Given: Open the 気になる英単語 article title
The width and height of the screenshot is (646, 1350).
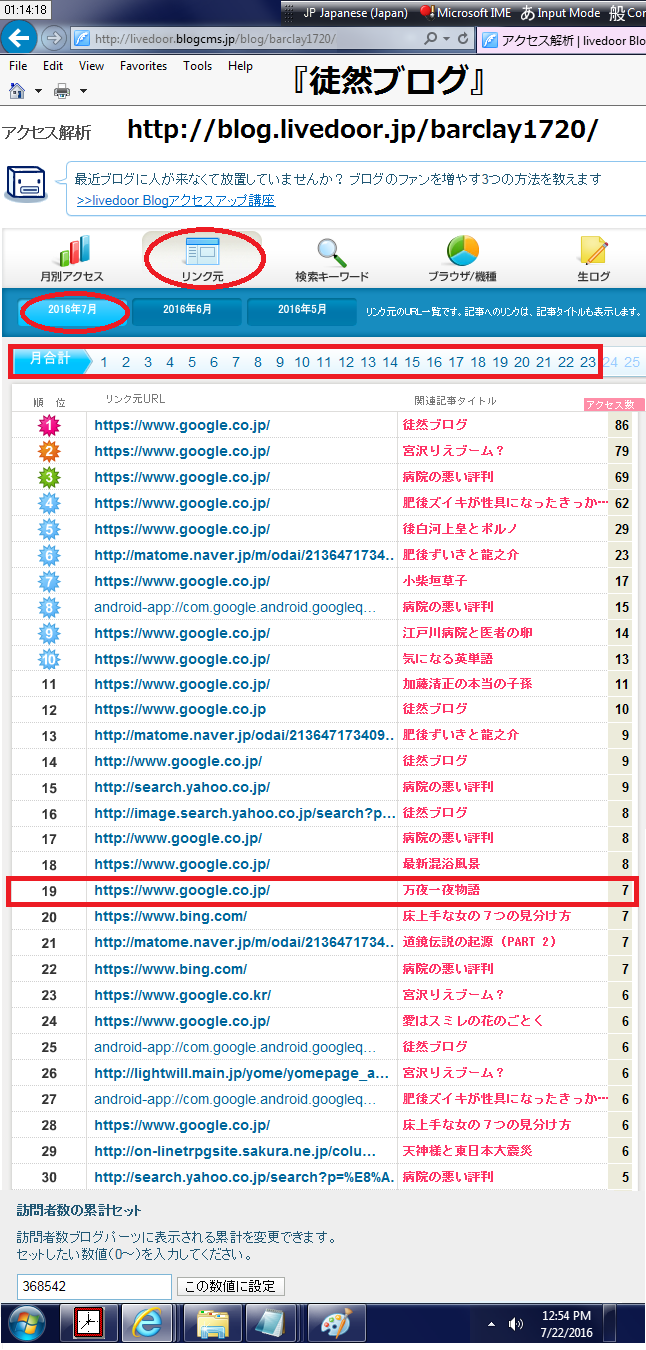Looking at the screenshot, I should pos(448,659).
